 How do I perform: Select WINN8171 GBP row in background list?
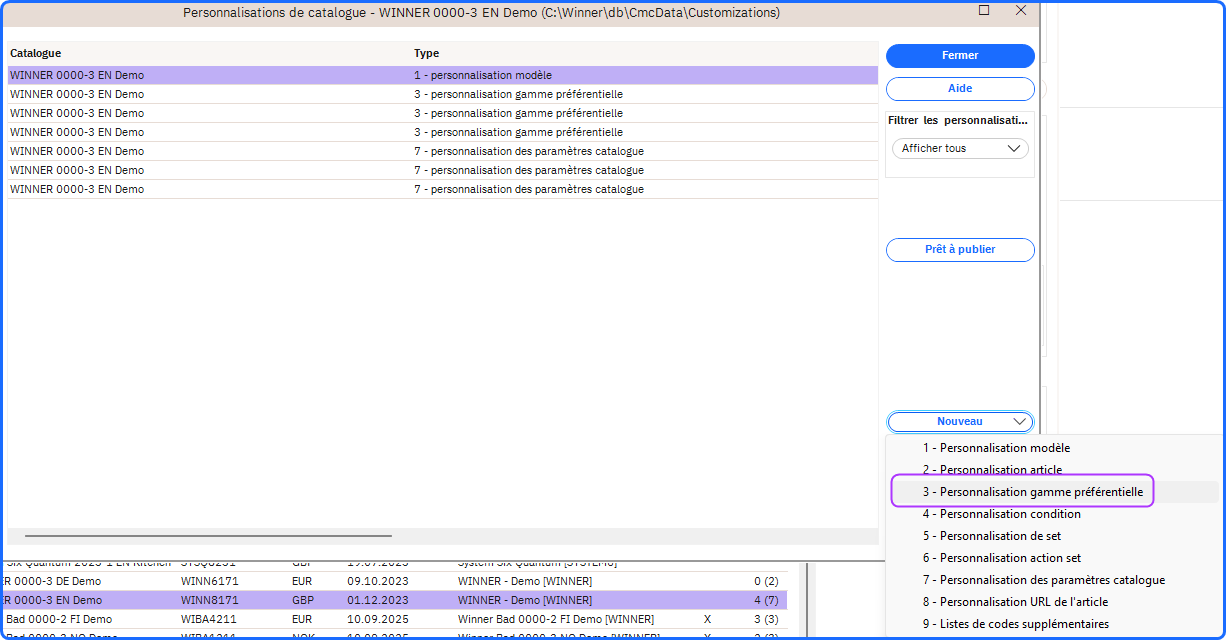point(395,600)
